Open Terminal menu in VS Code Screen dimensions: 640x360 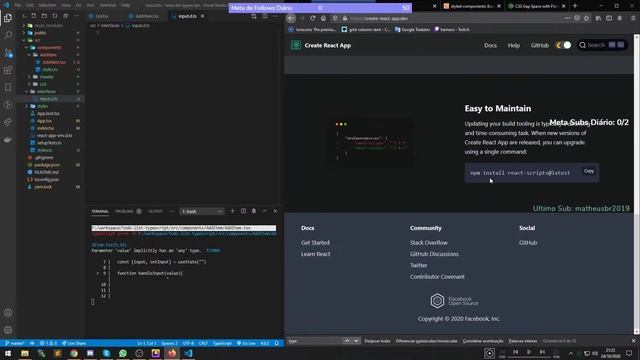tap(108, 5)
